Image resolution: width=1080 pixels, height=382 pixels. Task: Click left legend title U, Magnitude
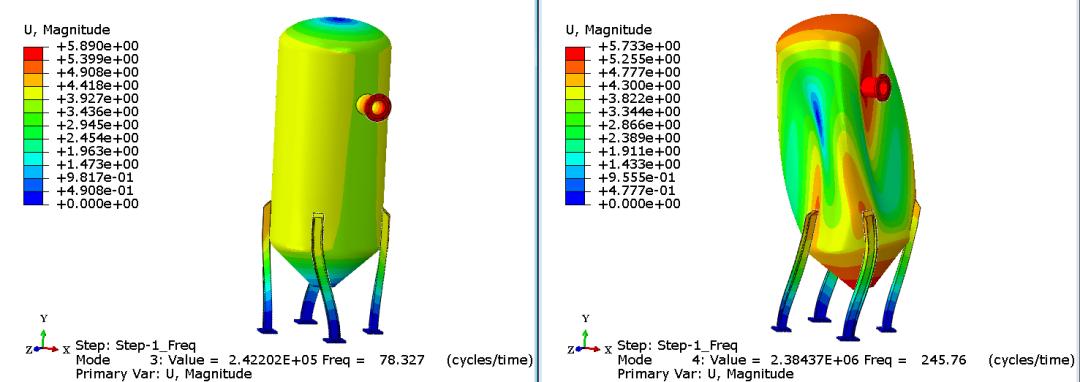(67, 30)
